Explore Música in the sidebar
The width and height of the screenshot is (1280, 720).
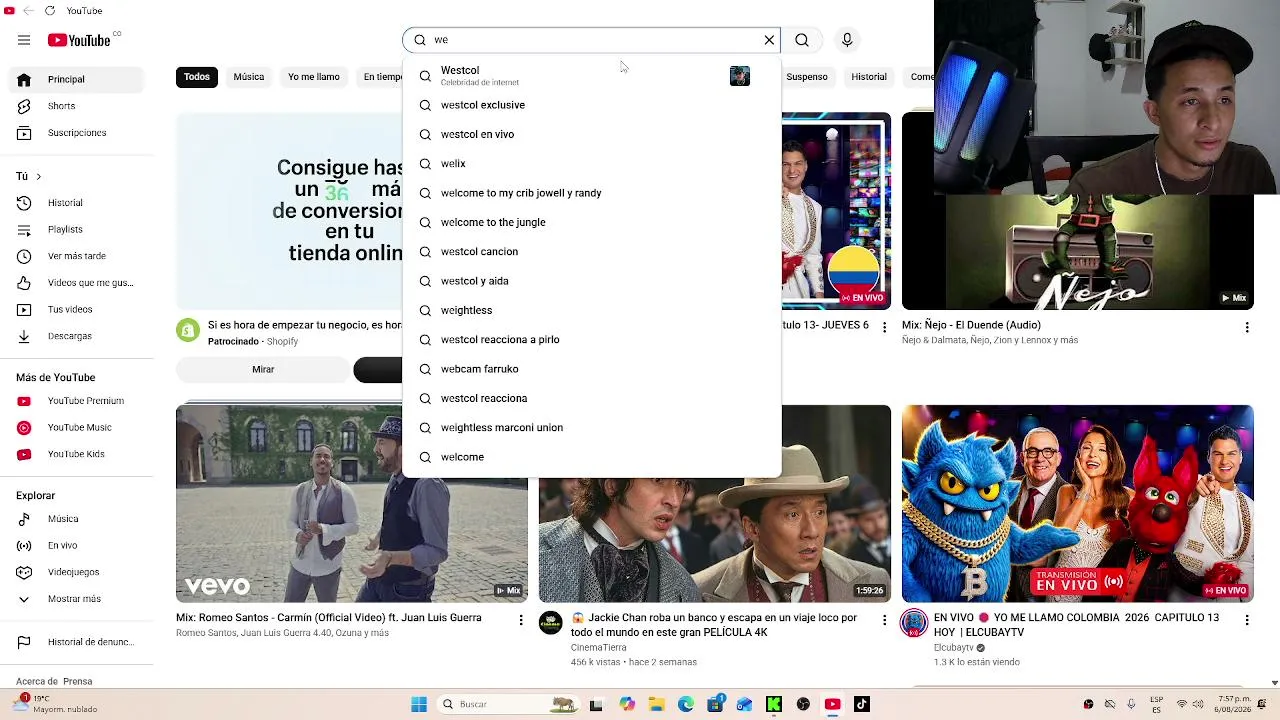pyautogui.click(x=77, y=519)
